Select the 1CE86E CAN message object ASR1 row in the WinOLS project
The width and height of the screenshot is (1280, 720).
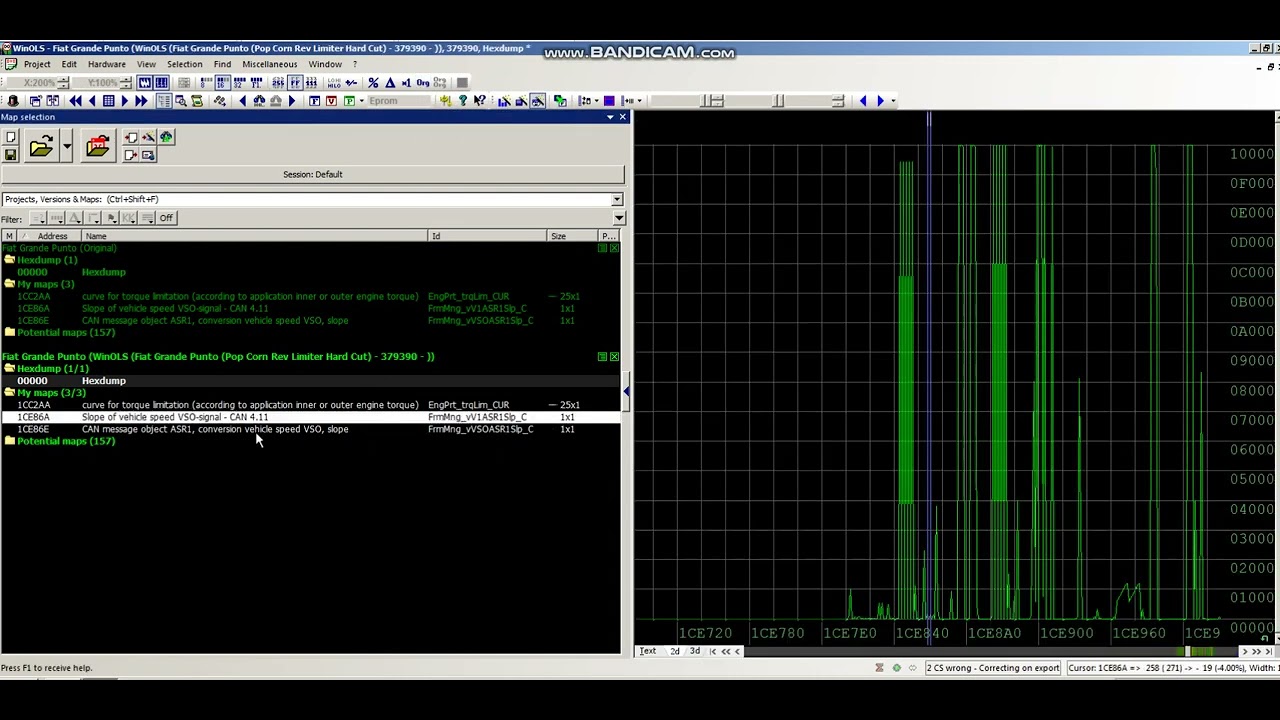[x=310, y=429]
